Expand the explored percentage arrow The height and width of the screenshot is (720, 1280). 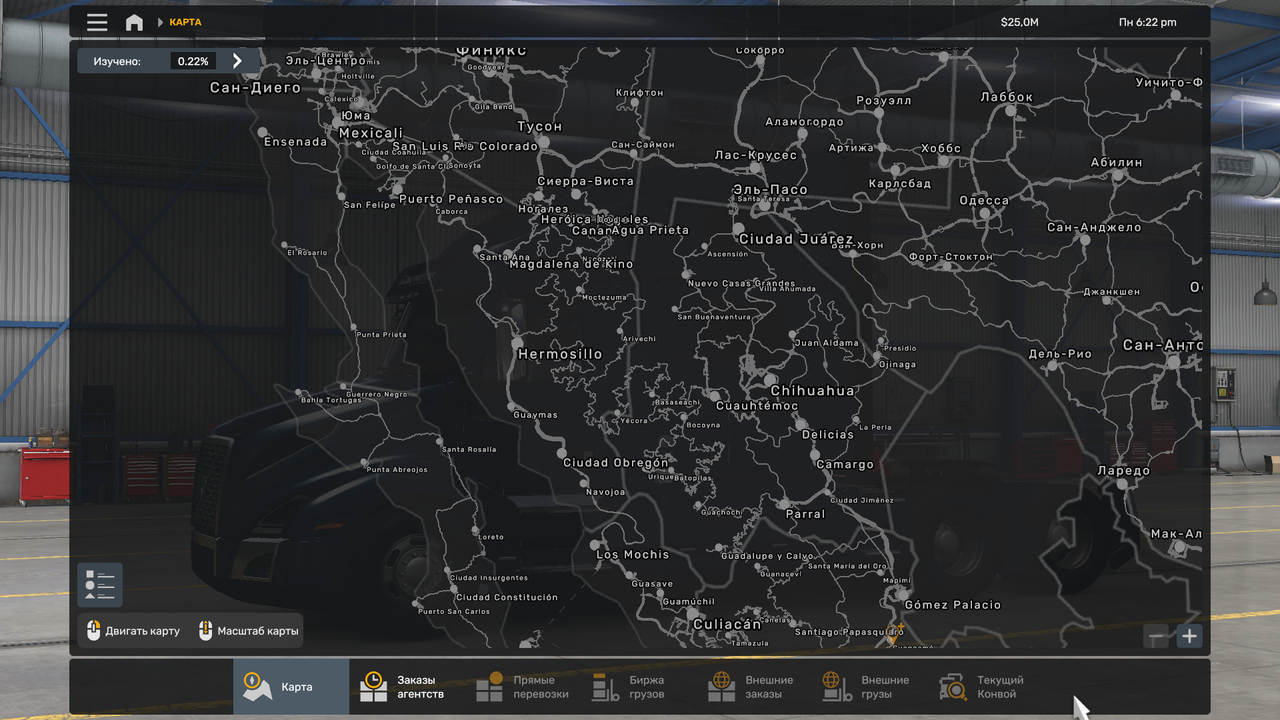pyautogui.click(x=237, y=61)
